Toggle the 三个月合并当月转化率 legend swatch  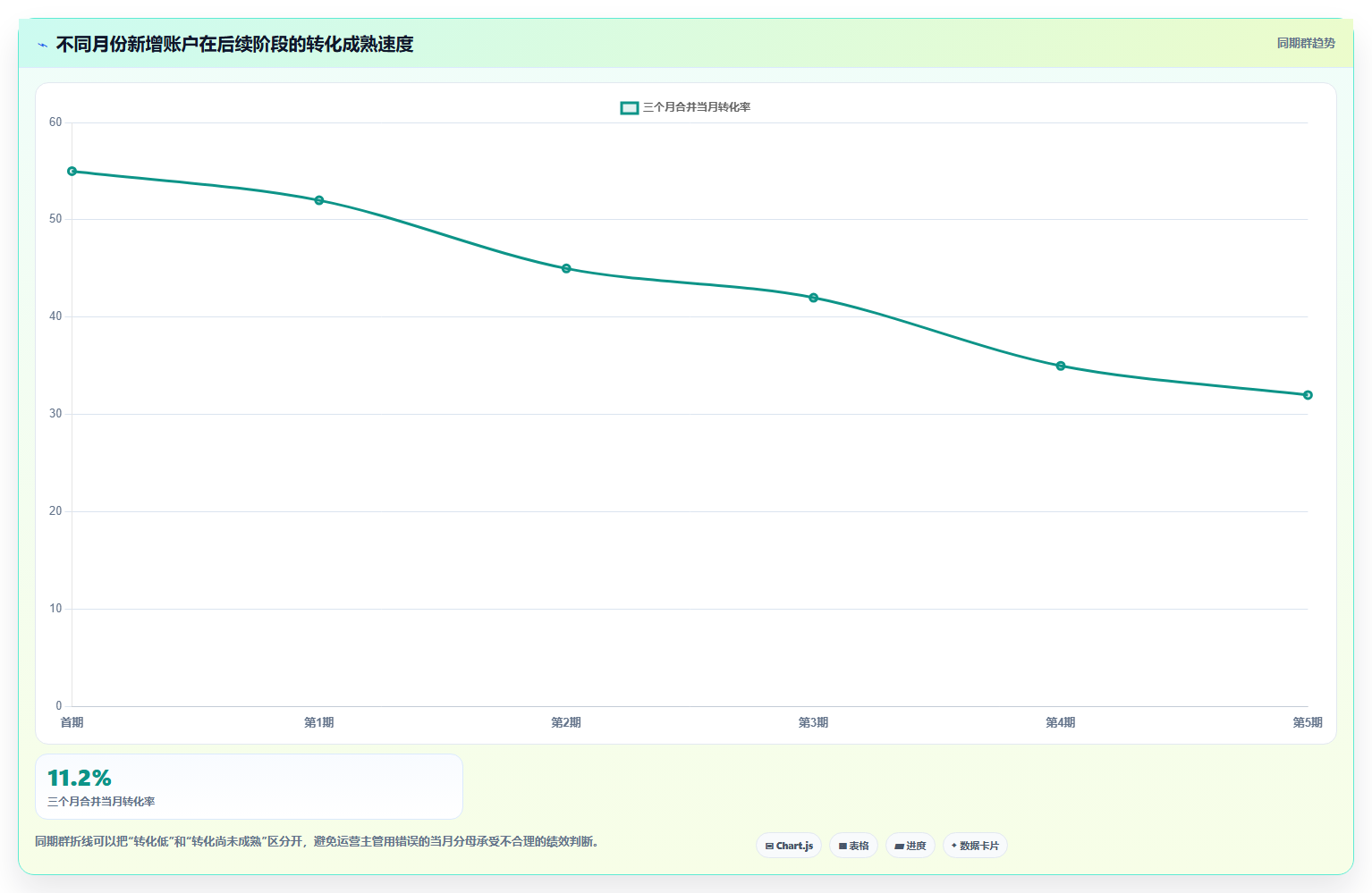pos(630,107)
